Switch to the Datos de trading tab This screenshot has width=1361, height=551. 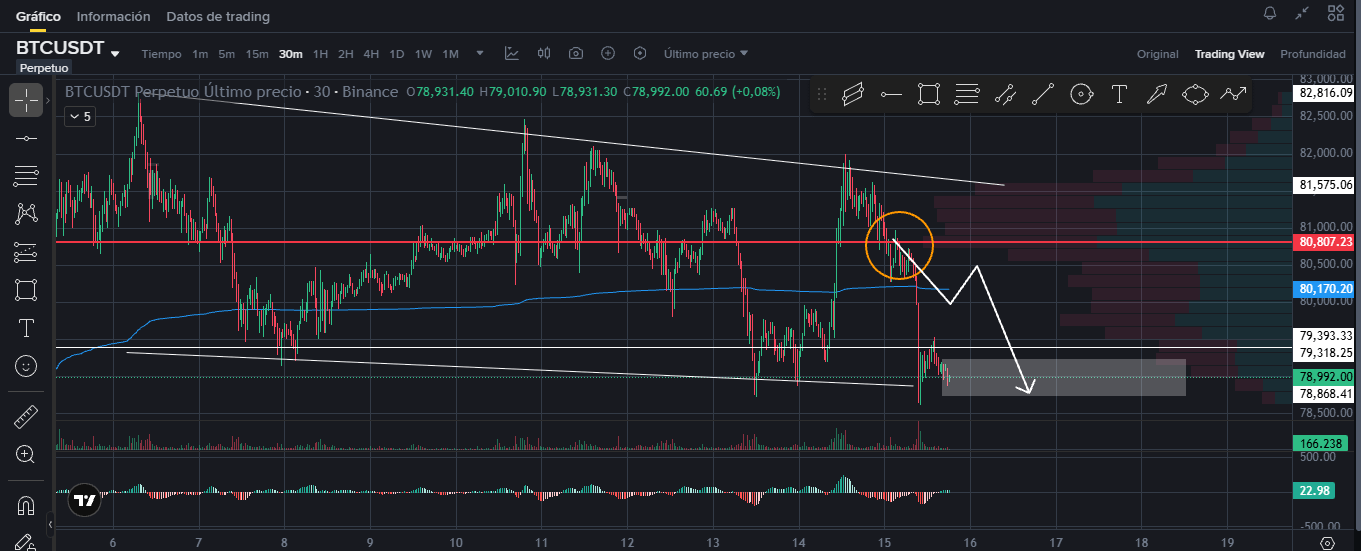[217, 17]
